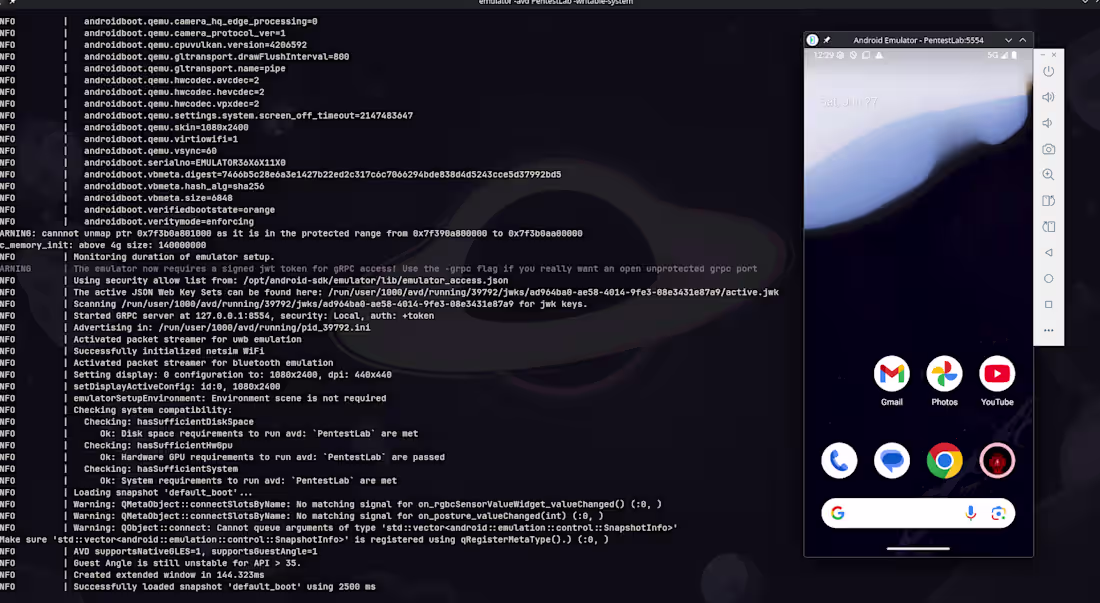The height and width of the screenshot is (603, 1100).
Task: Tap the gesture navigation handle at screen bottom
Action: pos(918,549)
